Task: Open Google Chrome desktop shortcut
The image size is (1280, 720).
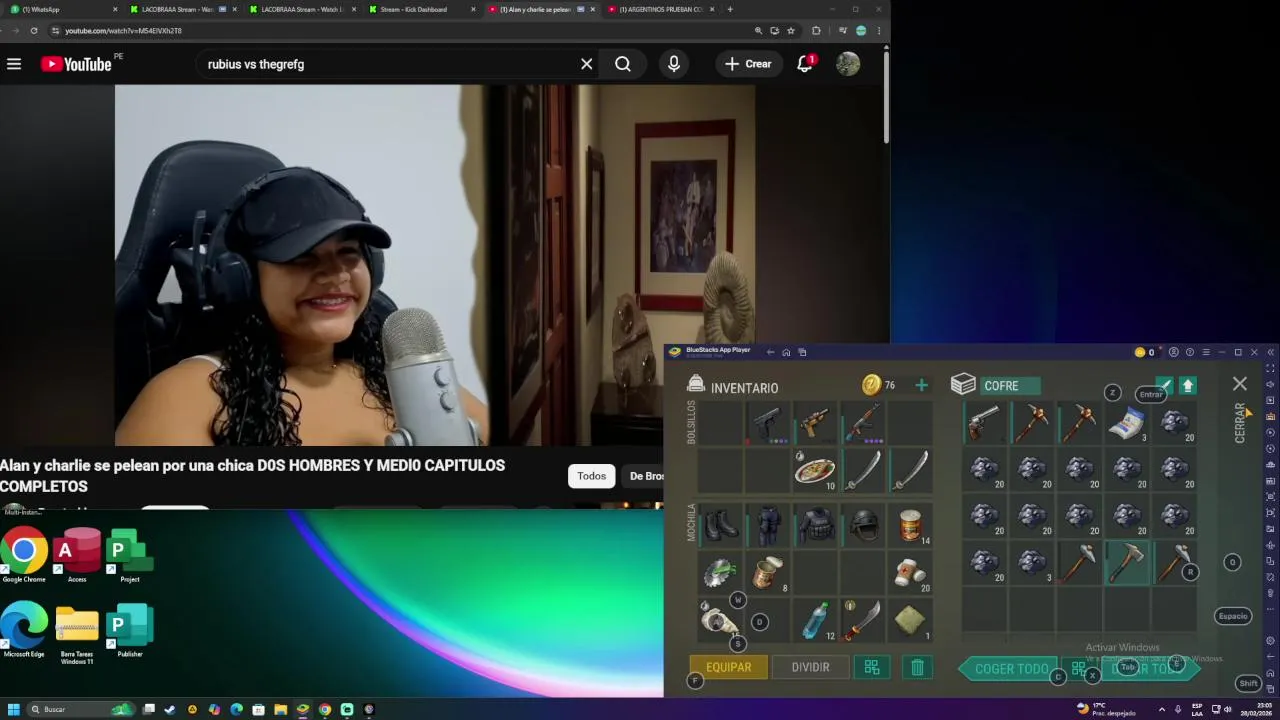Action: (24, 555)
